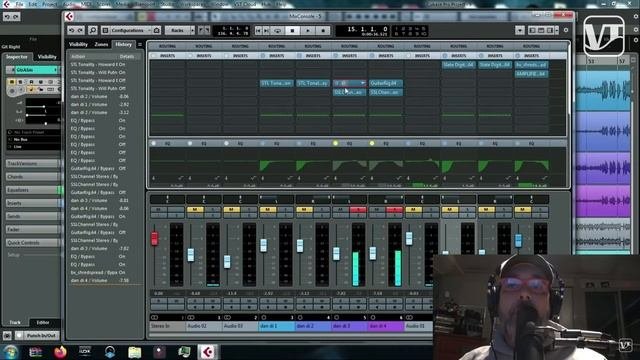Stop playback in the transport
The width and height of the screenshot is (640, 360).
tap(292, 31)
